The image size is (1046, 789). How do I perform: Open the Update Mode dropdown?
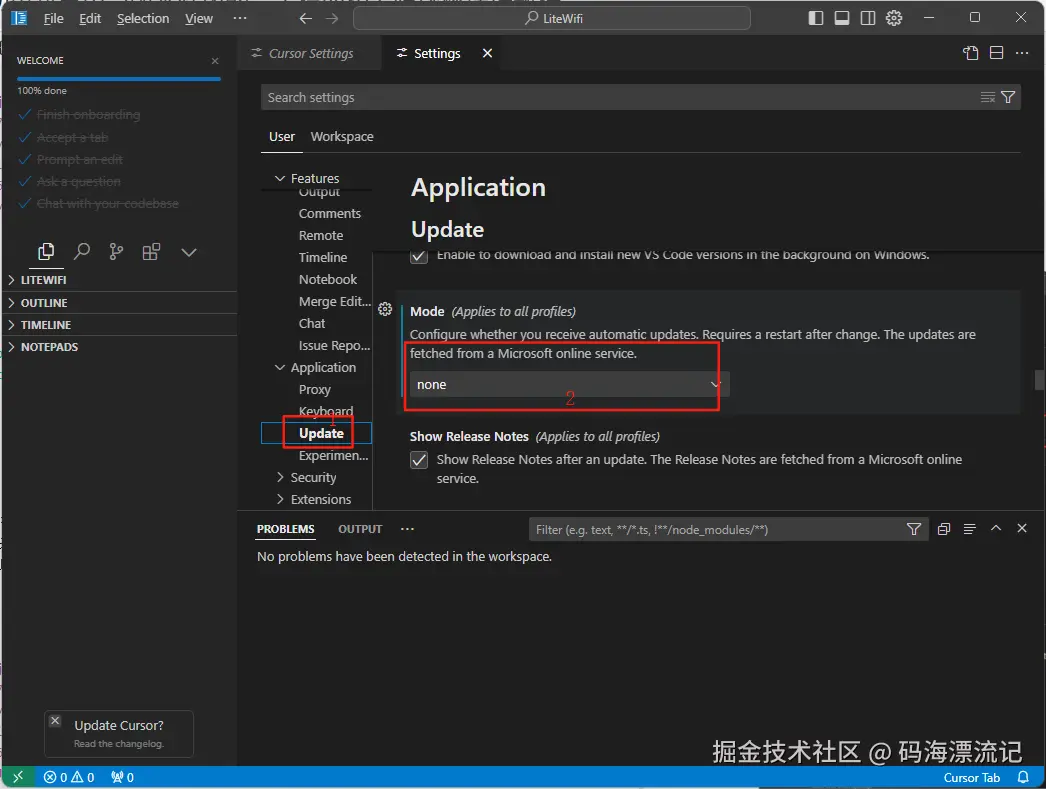[569, 385]
